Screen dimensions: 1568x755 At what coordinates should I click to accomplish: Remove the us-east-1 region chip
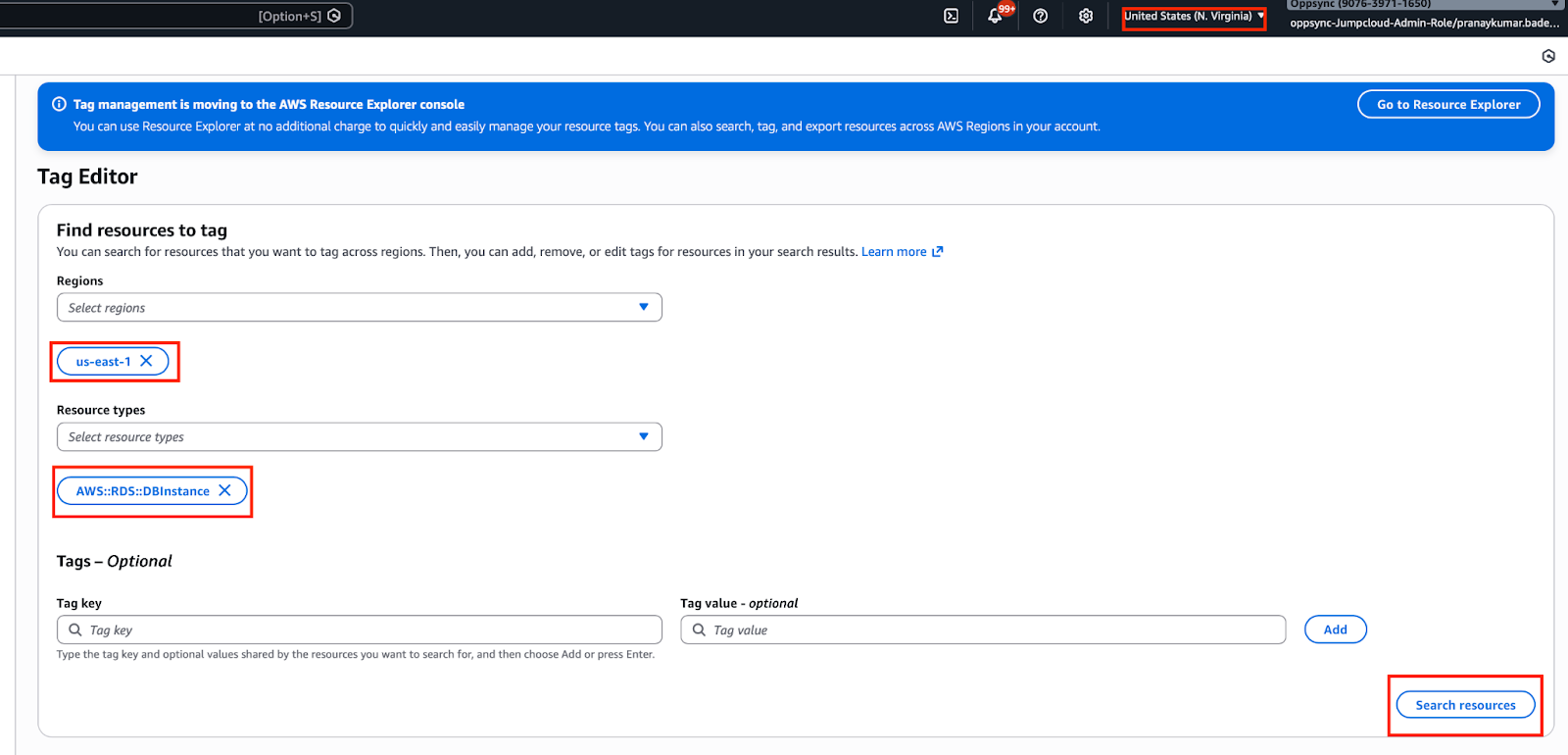(x=146, y=361)
